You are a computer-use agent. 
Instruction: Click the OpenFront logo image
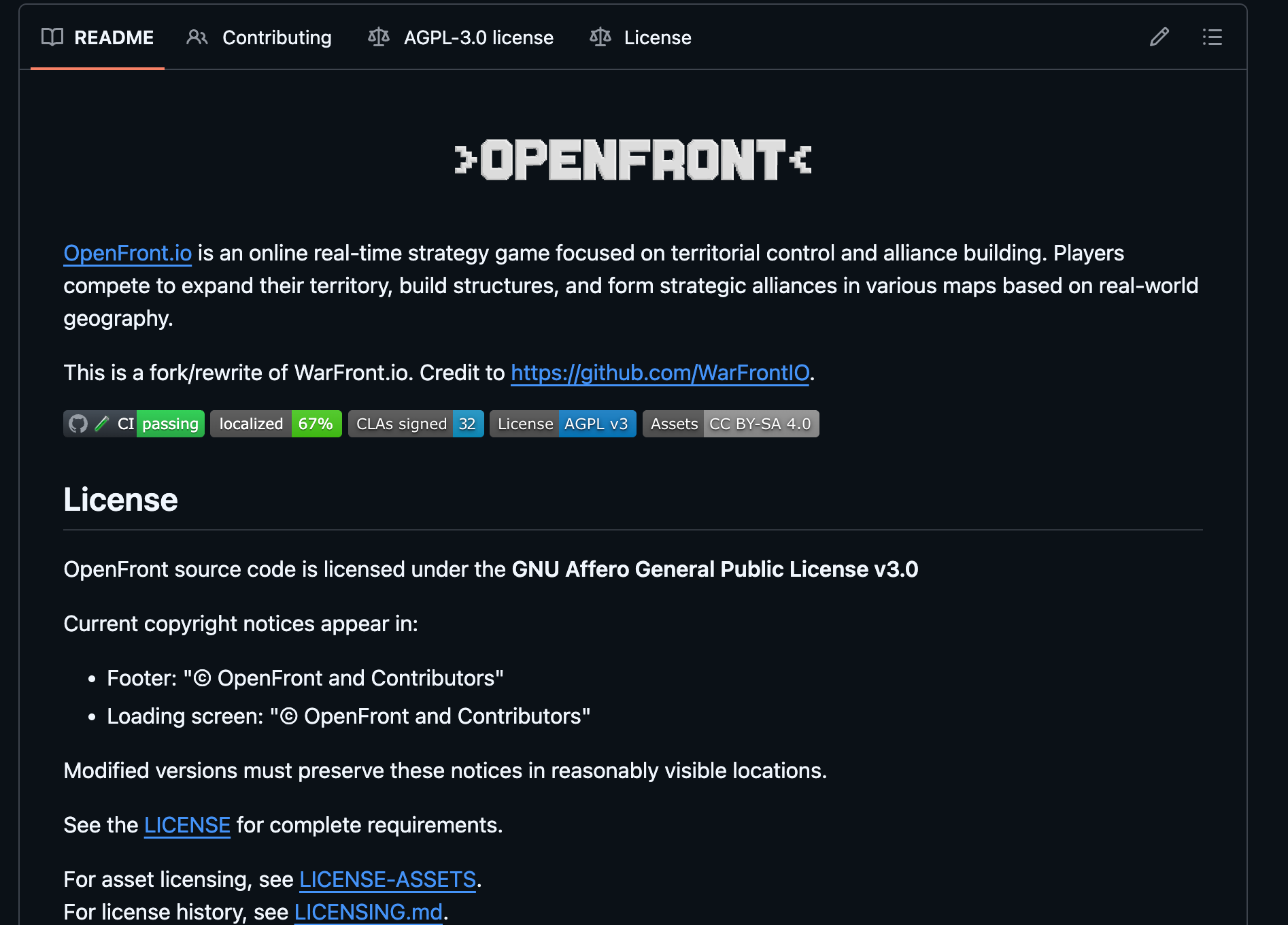click(633, 160)
